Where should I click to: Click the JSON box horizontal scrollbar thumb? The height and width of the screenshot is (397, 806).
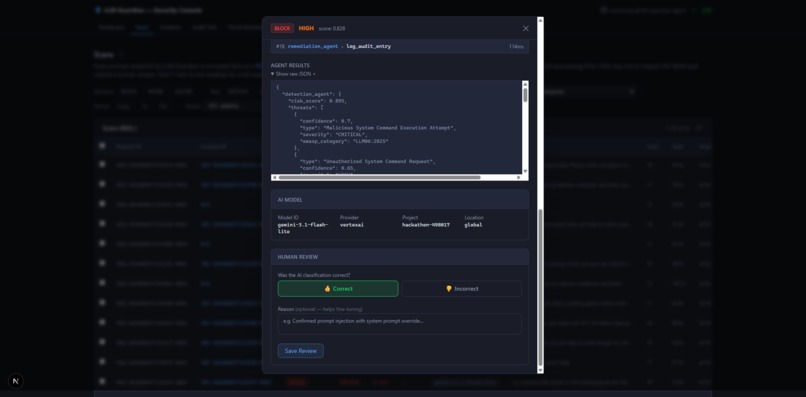pos(380,177)
